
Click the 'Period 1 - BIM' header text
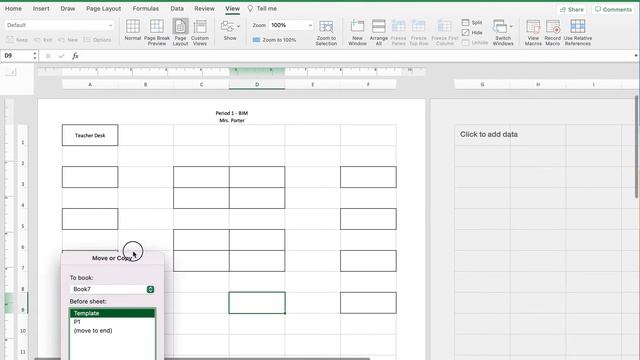232,113
